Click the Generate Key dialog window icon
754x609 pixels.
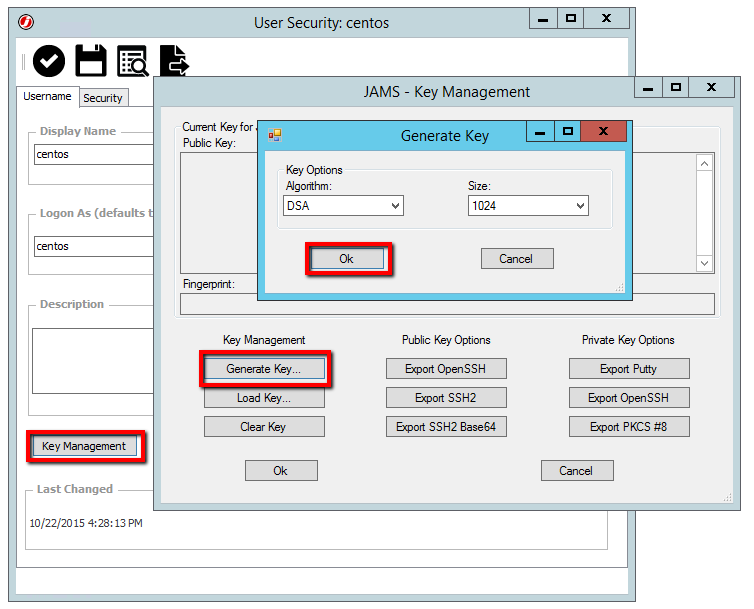coord(275,135)
